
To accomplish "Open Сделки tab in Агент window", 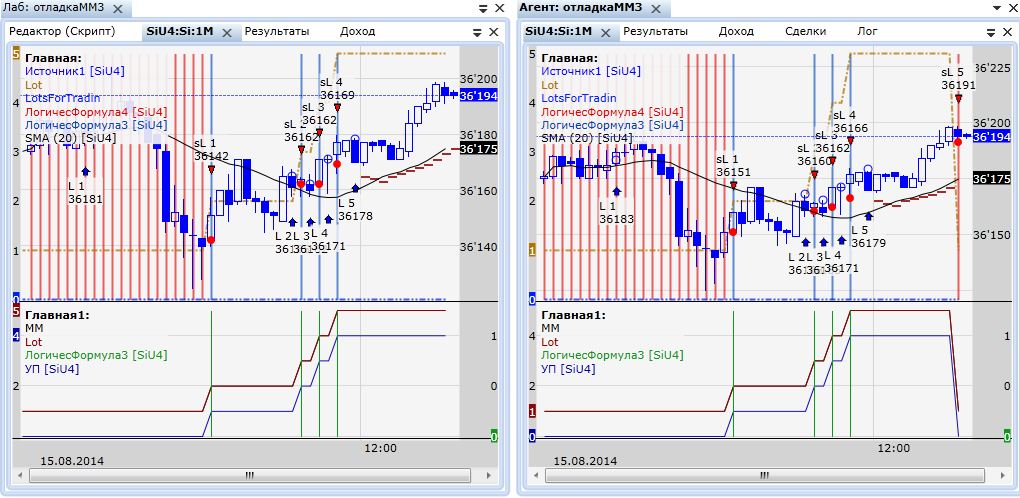I will click(805, 31).
